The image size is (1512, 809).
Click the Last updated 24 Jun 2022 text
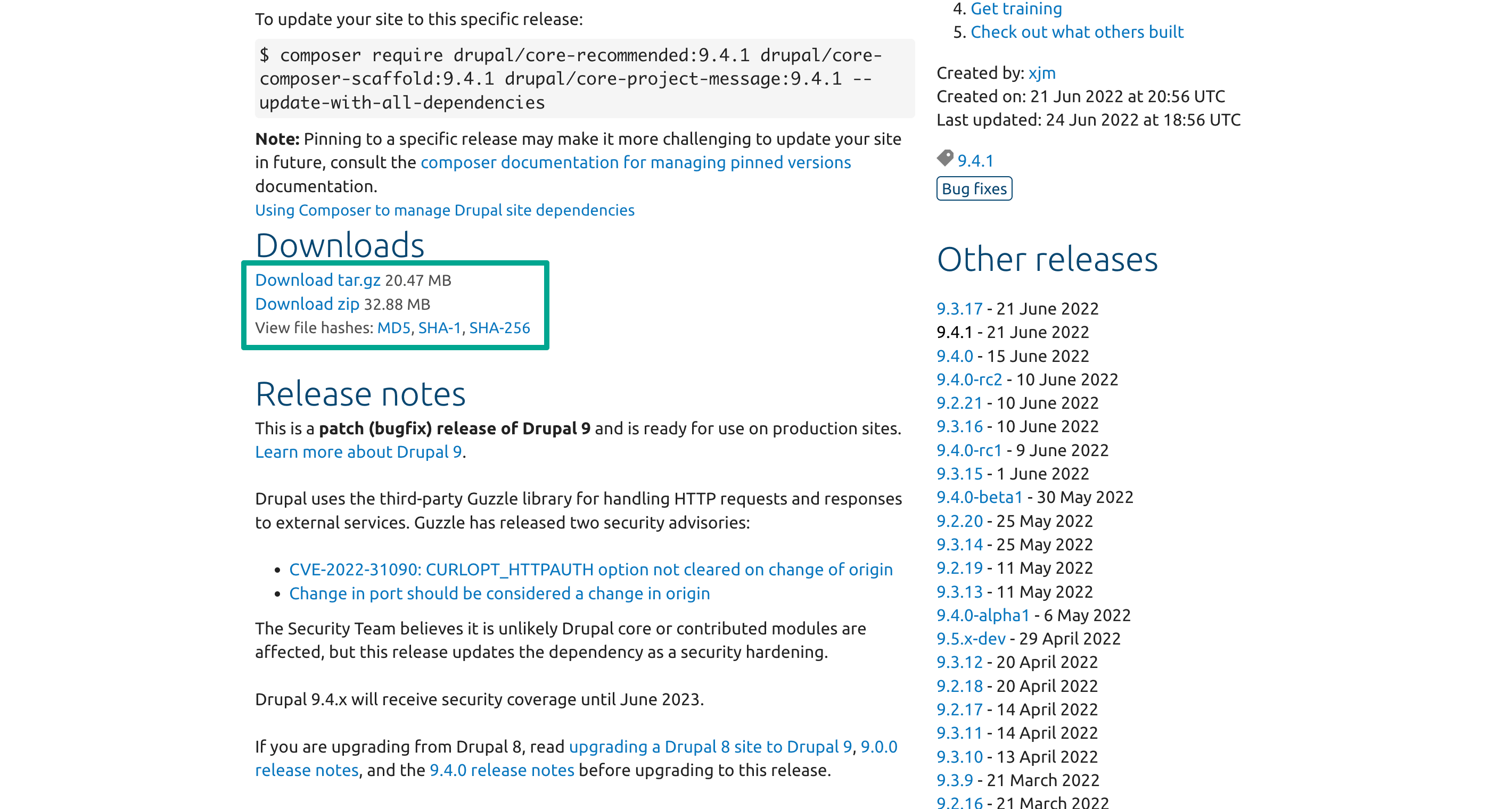pos(1088,120)
